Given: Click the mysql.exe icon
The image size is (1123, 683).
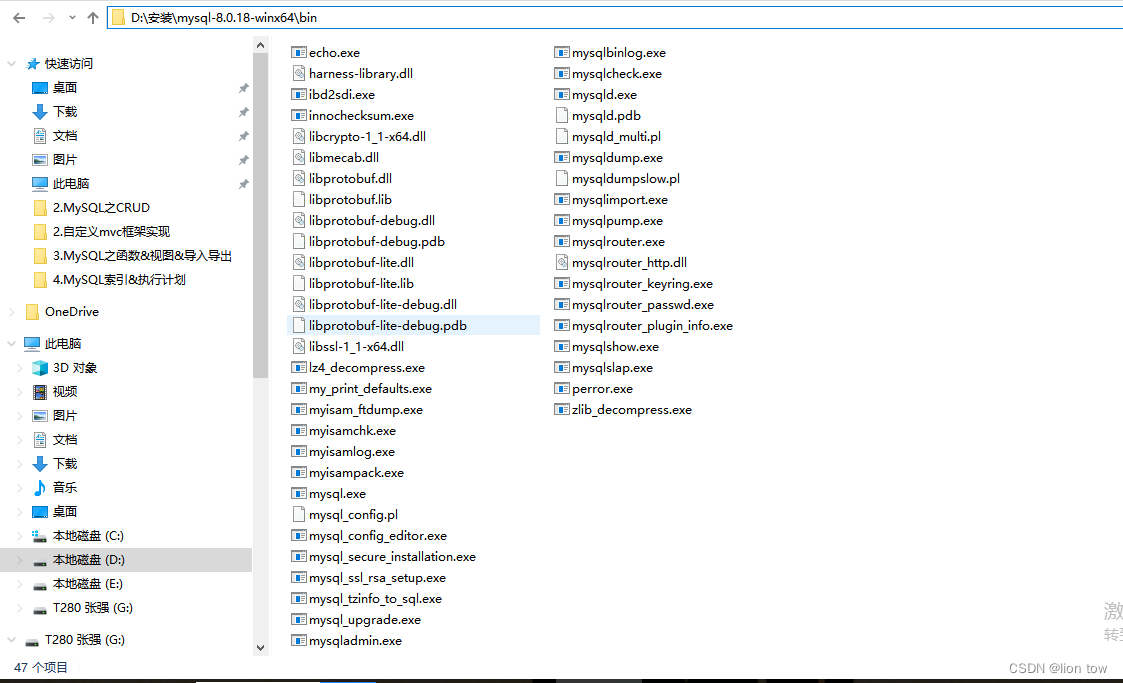Looking at the screenshot, I should (x=299, y=493).
